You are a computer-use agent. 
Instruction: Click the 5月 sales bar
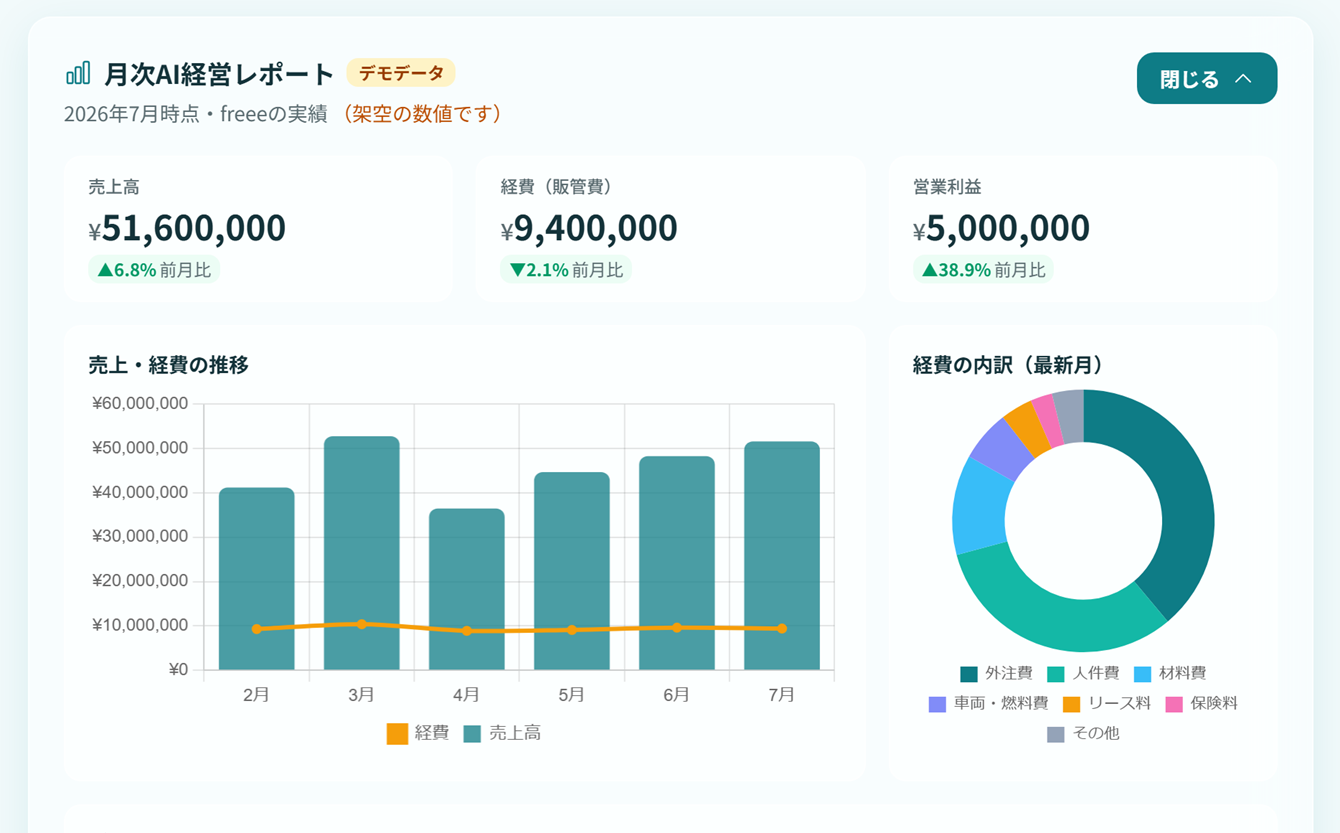click(572, 571)
